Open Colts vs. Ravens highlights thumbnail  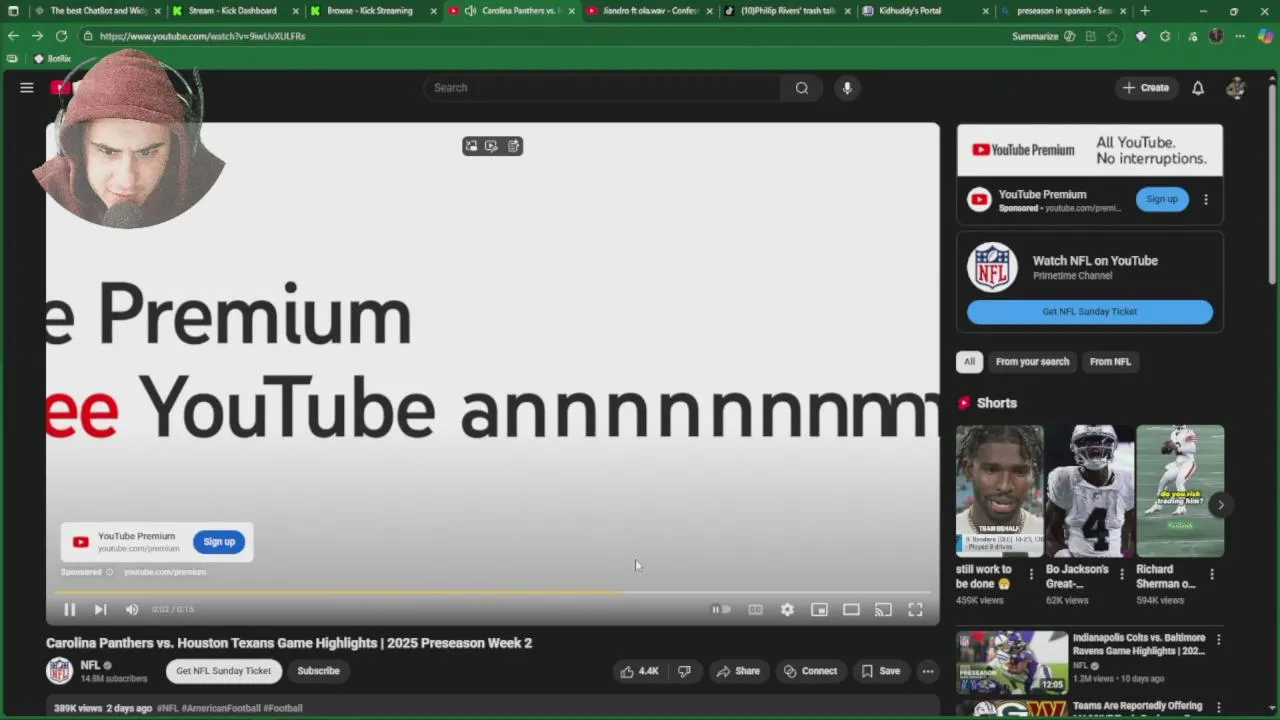click(1011, 662)
